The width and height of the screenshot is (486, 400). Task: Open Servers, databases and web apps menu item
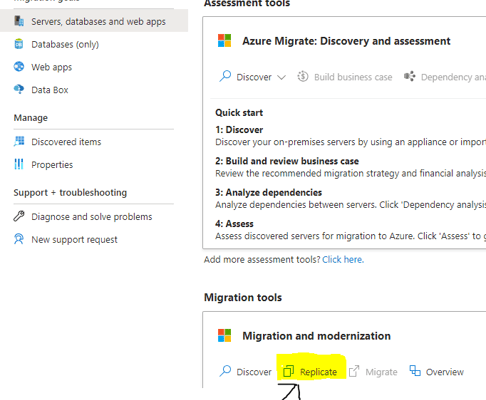pyautogui.click(x=94, y=21)
